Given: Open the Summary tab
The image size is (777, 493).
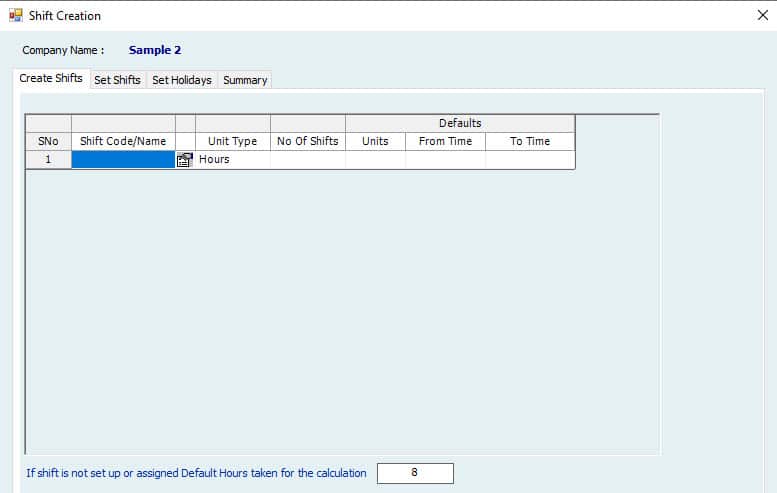Looking at the screenshot, I should click(x=245, y=80).
